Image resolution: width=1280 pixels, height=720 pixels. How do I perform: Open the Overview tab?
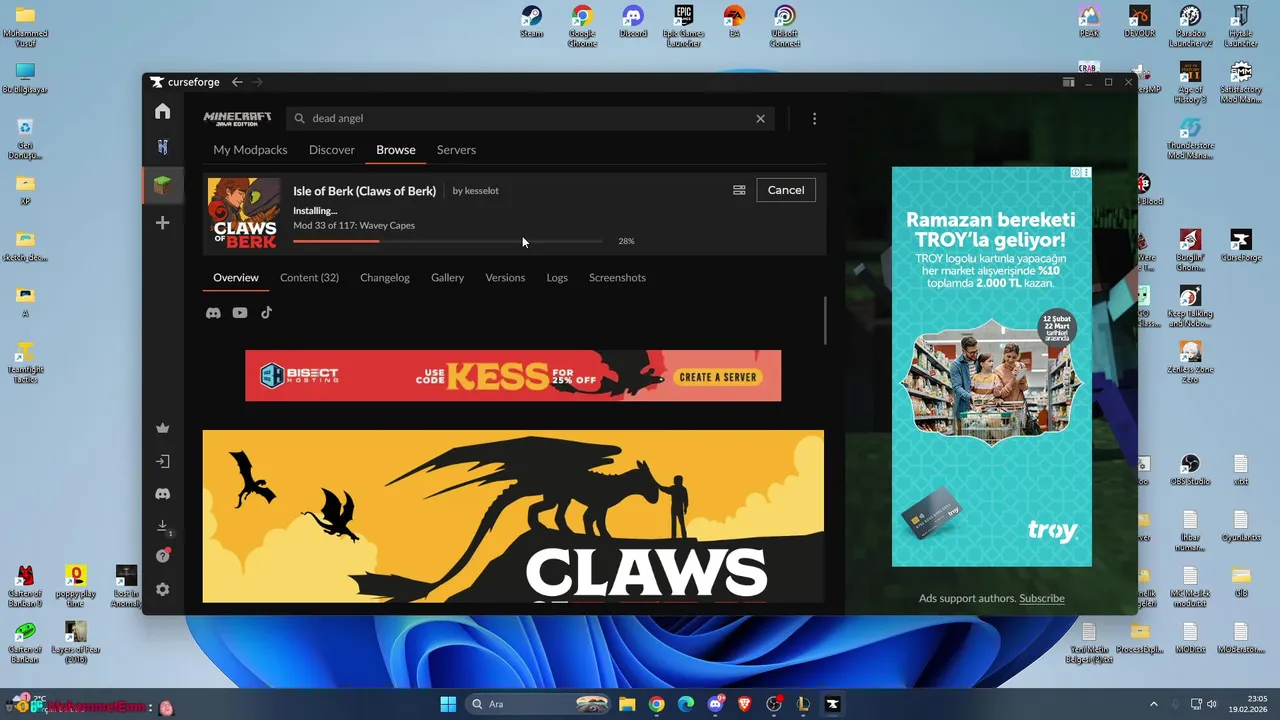236,278
